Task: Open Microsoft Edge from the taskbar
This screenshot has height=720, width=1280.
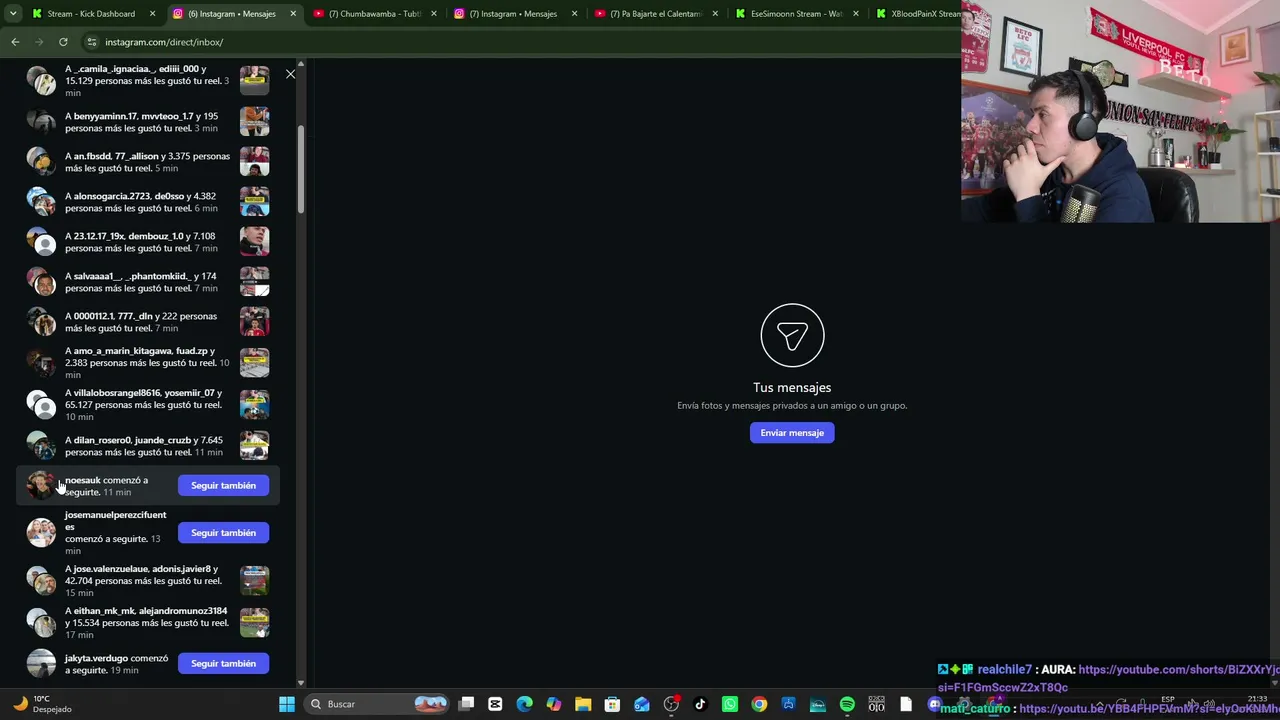Action: coord(524,704)
